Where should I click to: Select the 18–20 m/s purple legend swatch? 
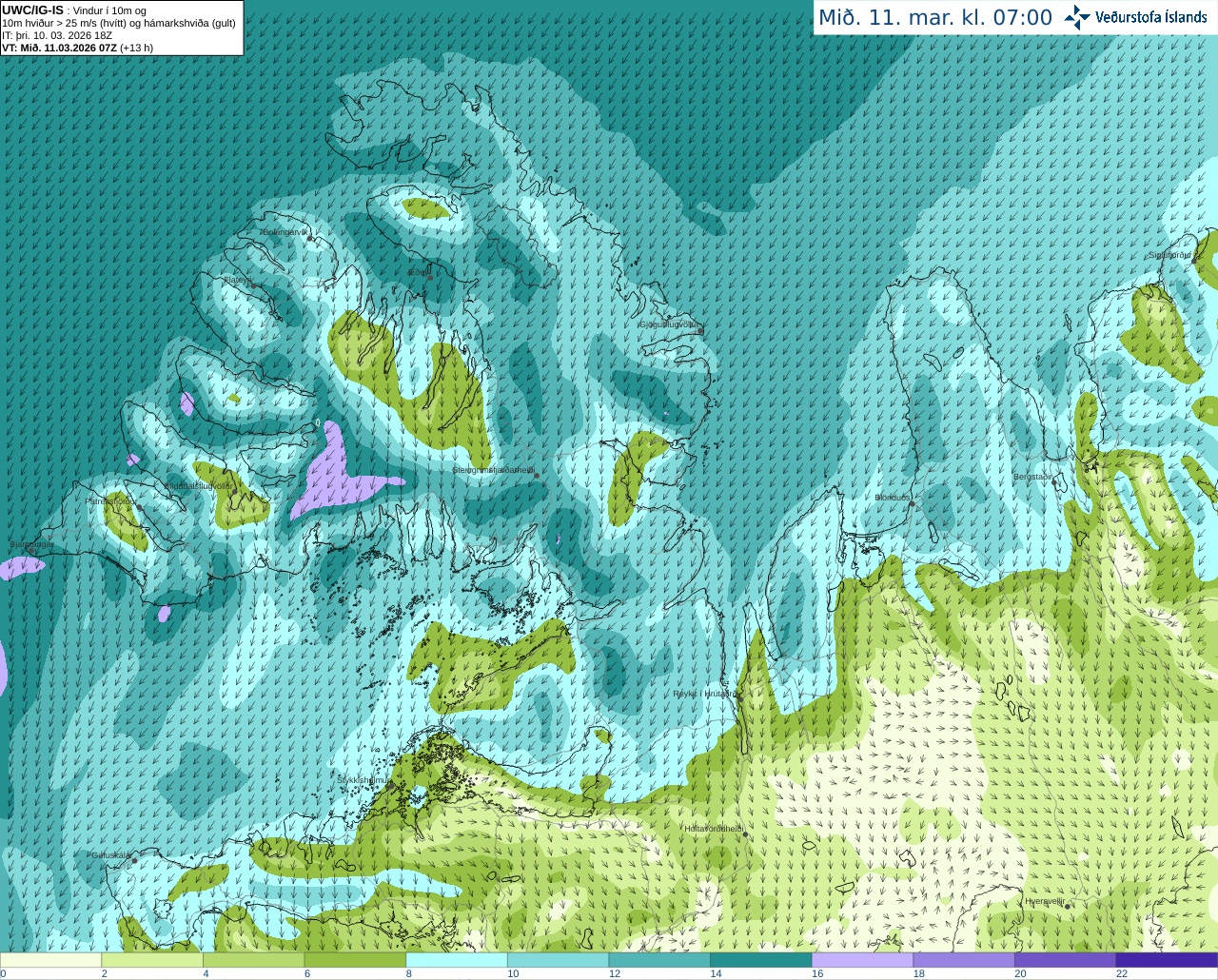coord(964,960)
